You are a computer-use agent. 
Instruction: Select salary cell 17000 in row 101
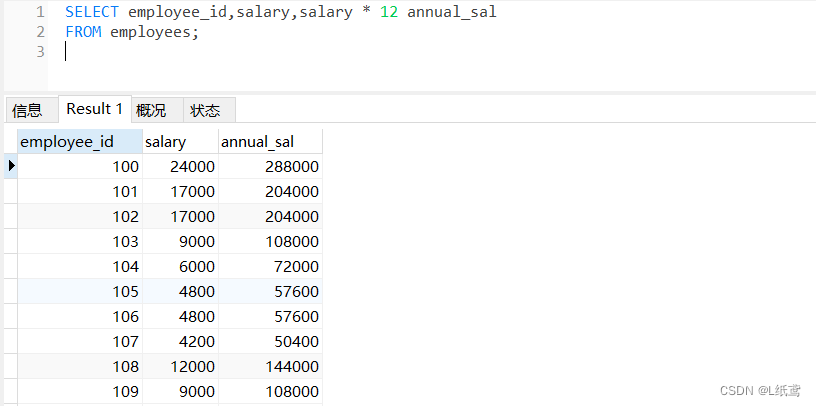click(180, 192)
